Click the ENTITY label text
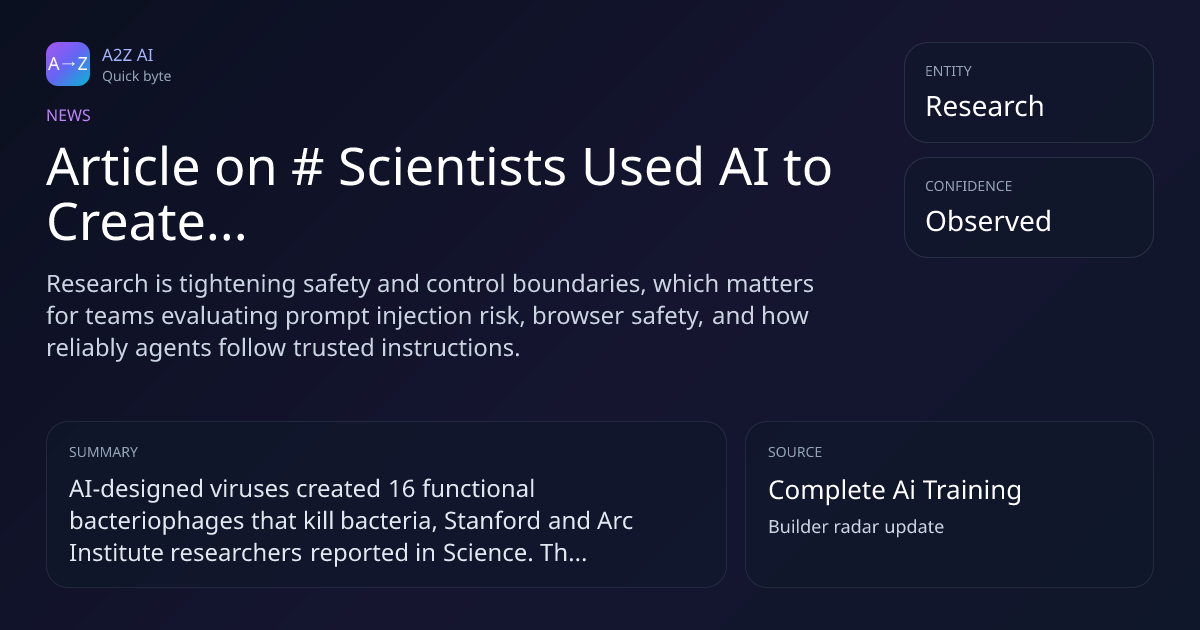Viewport: 1200px width, 630px height. pos(948,71)
